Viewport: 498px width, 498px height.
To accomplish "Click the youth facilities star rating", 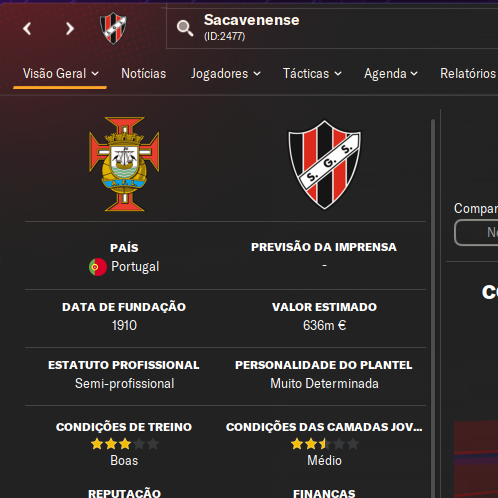I will (325, 444).
